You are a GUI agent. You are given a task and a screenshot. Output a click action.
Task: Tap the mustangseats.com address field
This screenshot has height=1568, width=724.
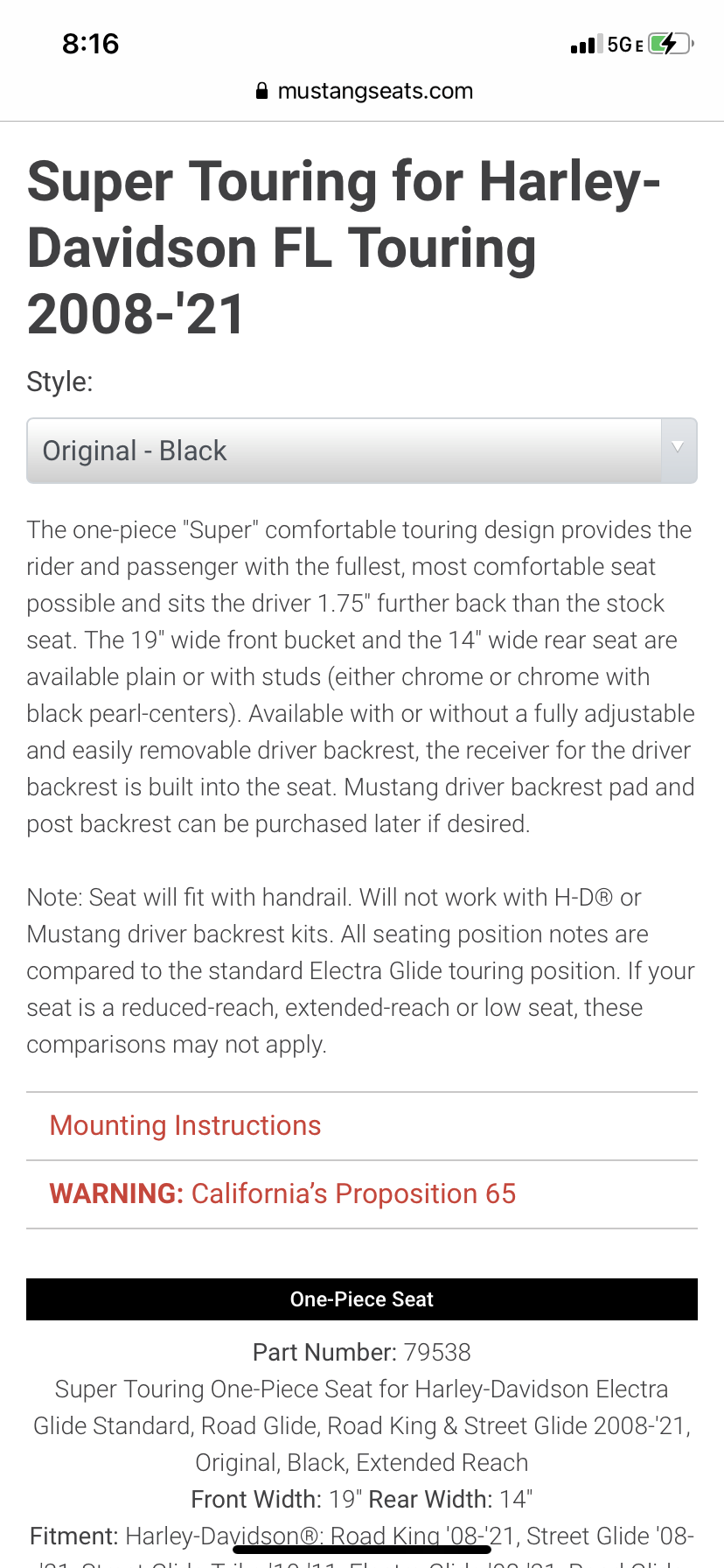pos(374,91)
